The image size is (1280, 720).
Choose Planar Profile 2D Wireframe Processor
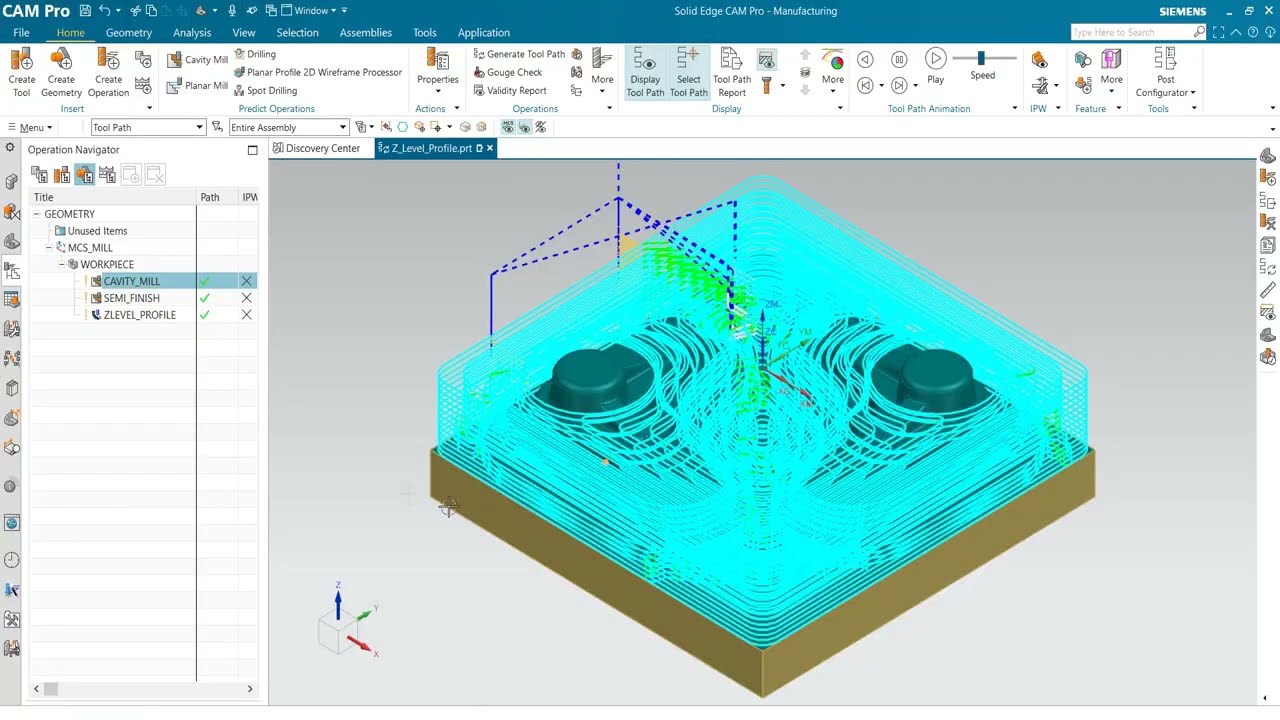pos(318,72)
